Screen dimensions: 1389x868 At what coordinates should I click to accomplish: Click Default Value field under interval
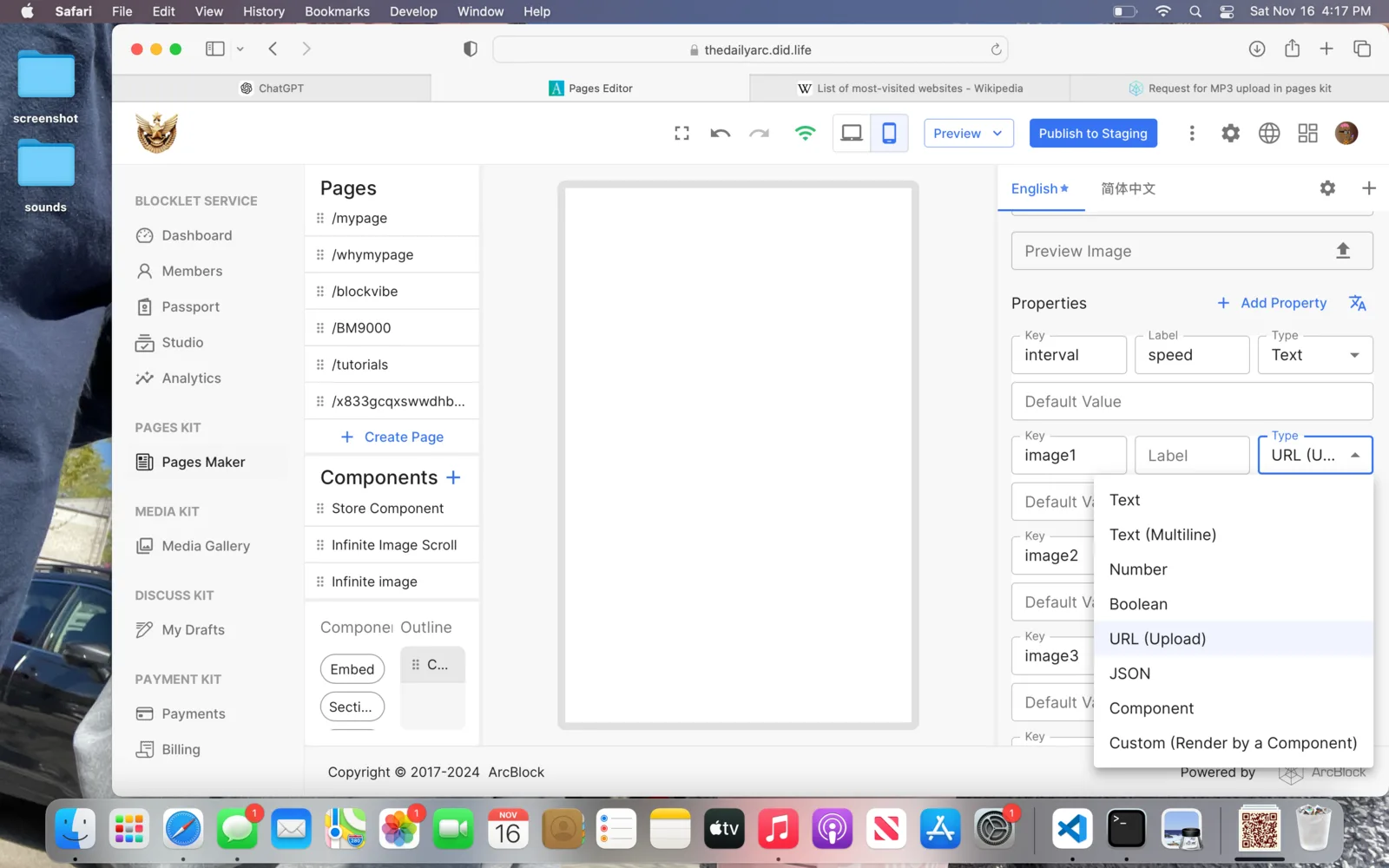point(1192,402)
